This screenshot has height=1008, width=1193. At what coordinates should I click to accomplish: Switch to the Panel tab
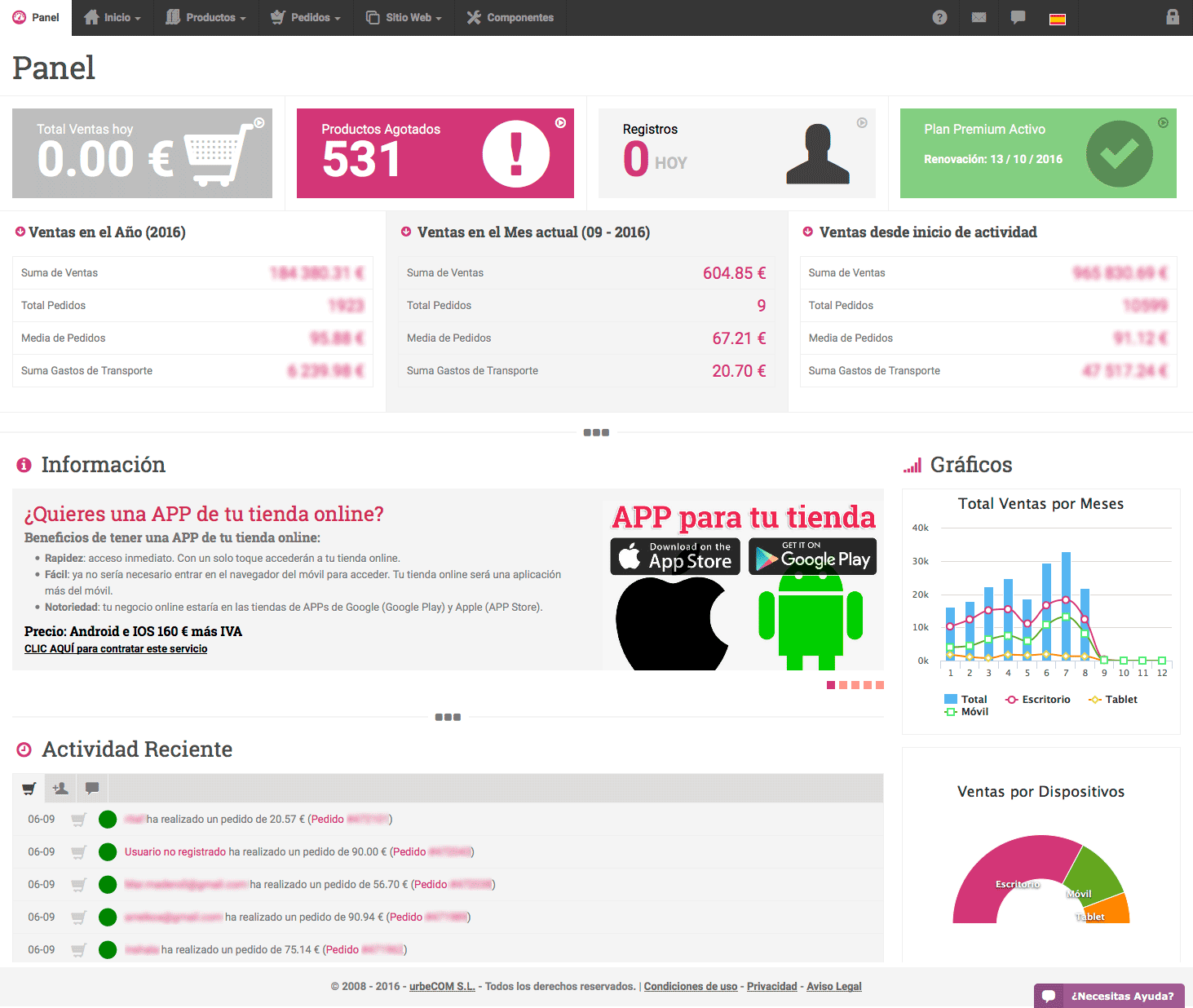pyautogui.click(x=36, y=17)
